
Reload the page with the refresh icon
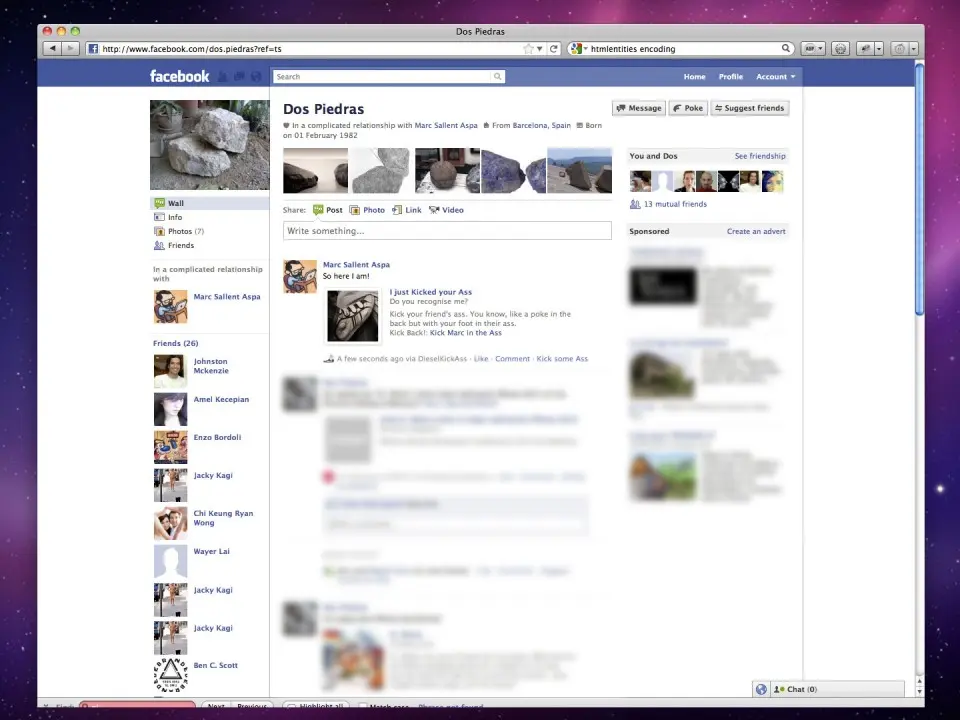(x=553, y=48)
